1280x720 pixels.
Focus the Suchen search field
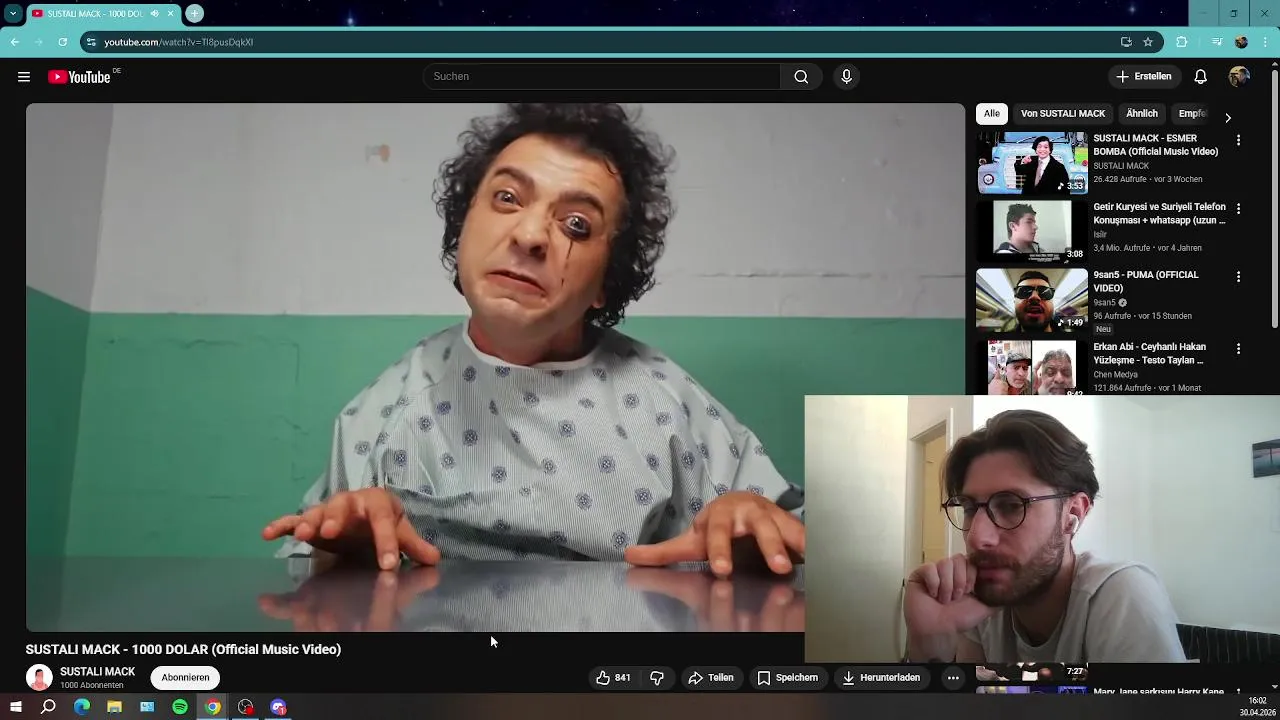[601, 77]
